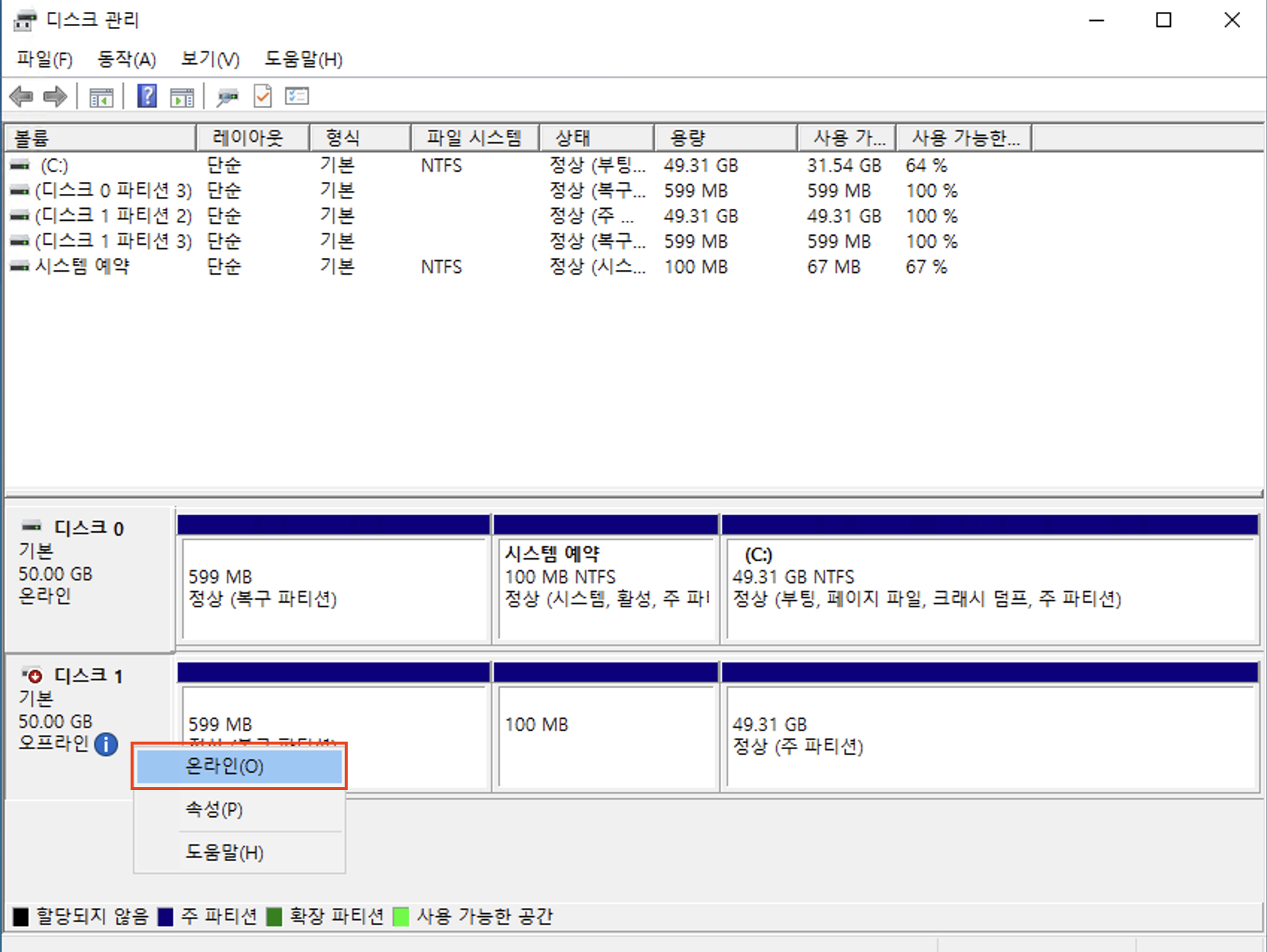Sort by the 사용 가능한... percent column header
Viewport: 1267px width, 952px height.
point(964,137)
